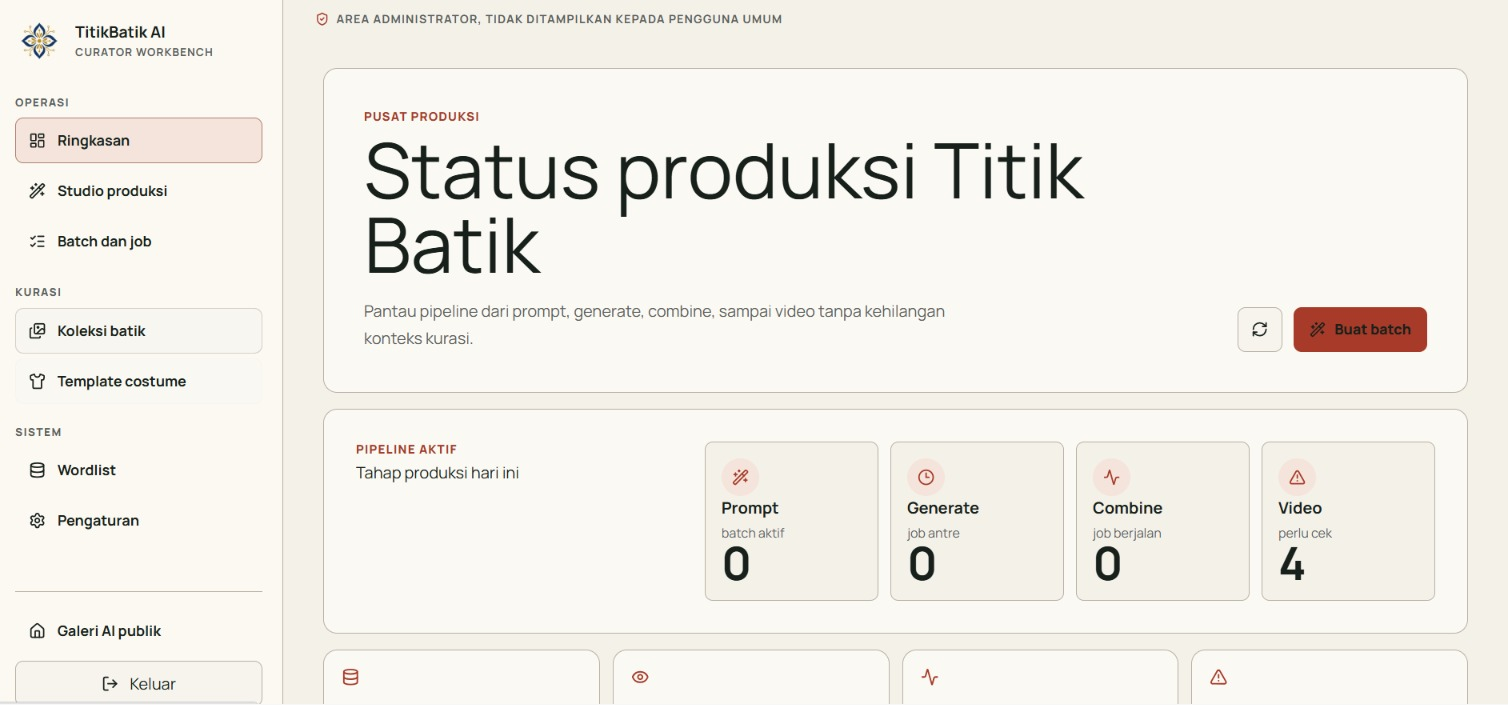Click the eye icon on bottom summary card

pyautogui.click(x=640, y=677)
